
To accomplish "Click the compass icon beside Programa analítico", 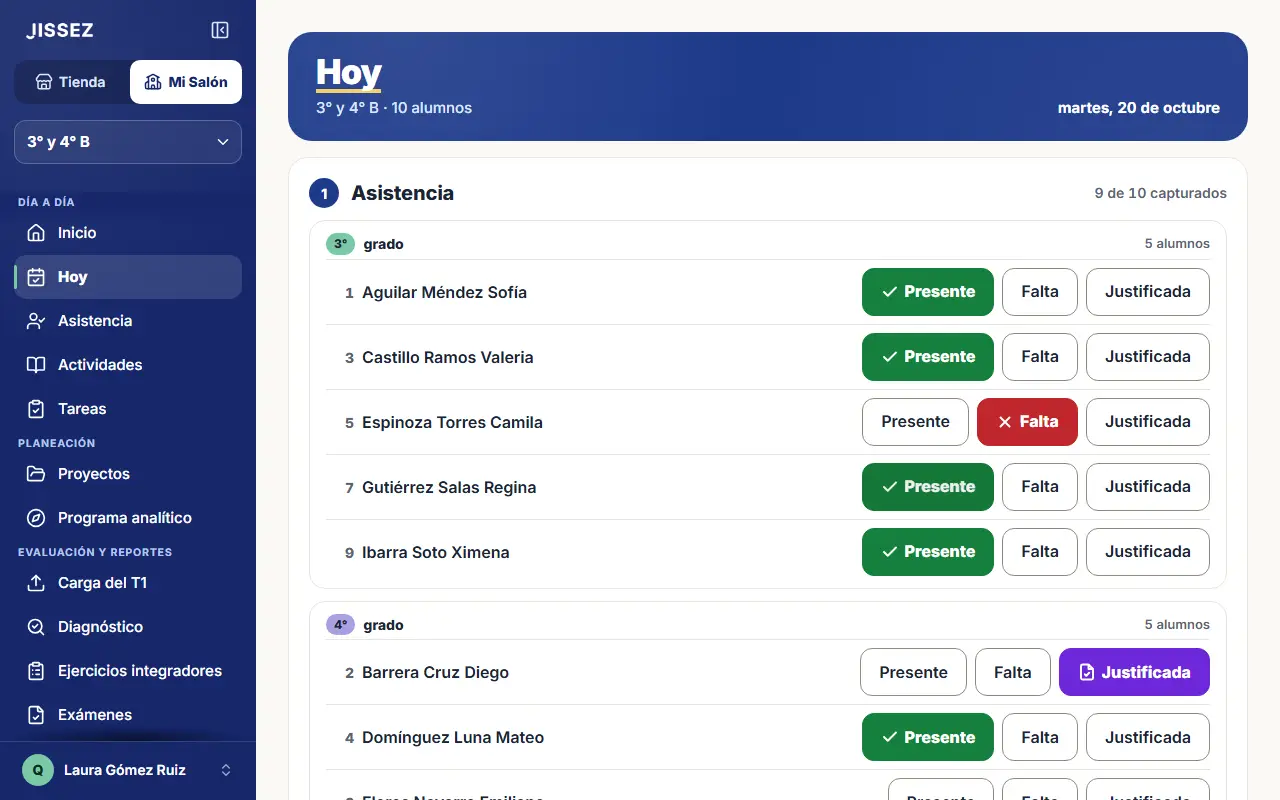I will (36, 518).
